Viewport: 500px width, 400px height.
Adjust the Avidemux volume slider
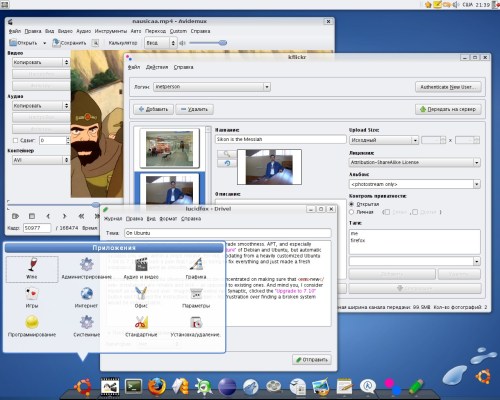(x=208, y=43)
